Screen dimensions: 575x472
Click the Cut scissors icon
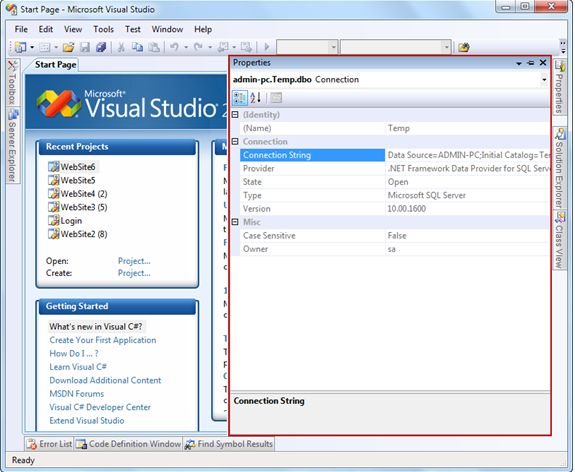point(121,47)
